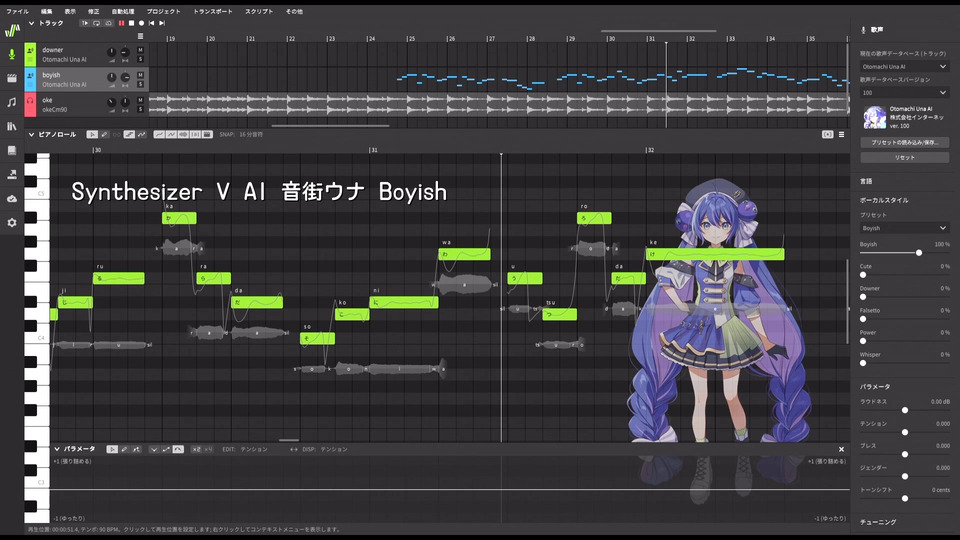Click the boyish track pan knob

(125, 78)
